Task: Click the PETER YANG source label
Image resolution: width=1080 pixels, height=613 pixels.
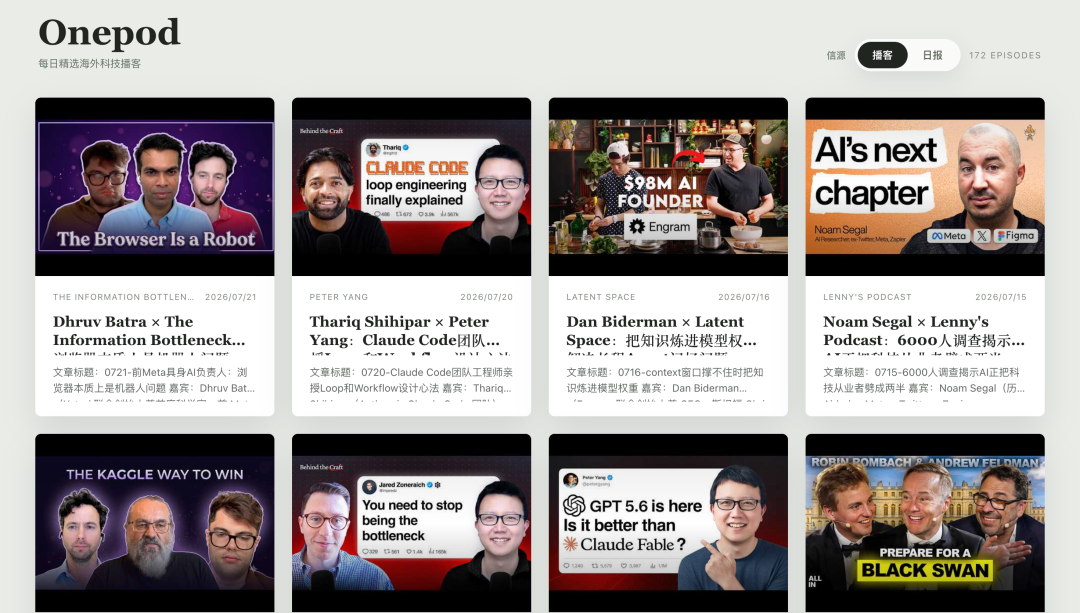Action: (339, 297)
